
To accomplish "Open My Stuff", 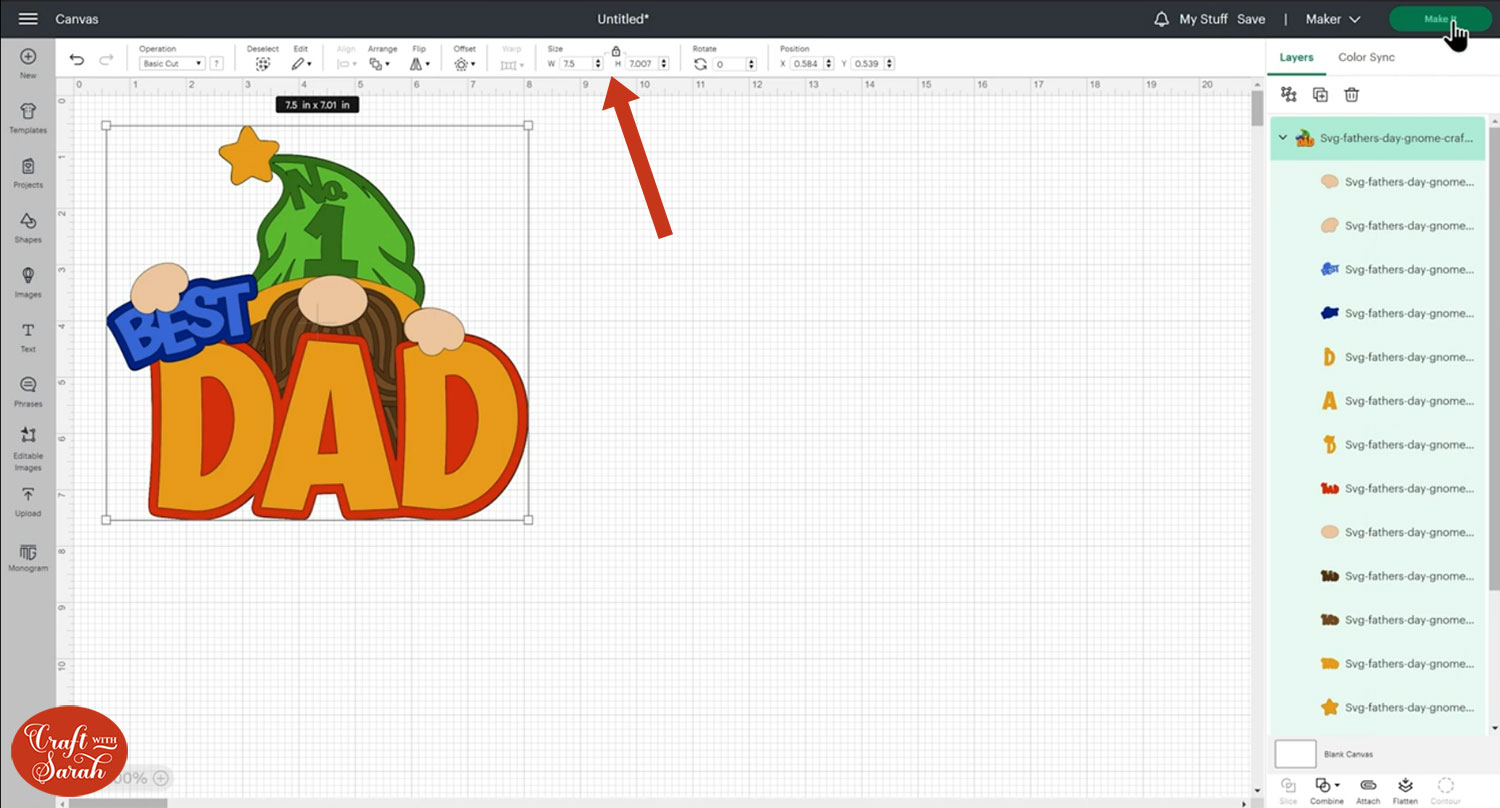I will (x=1204, y=19).
